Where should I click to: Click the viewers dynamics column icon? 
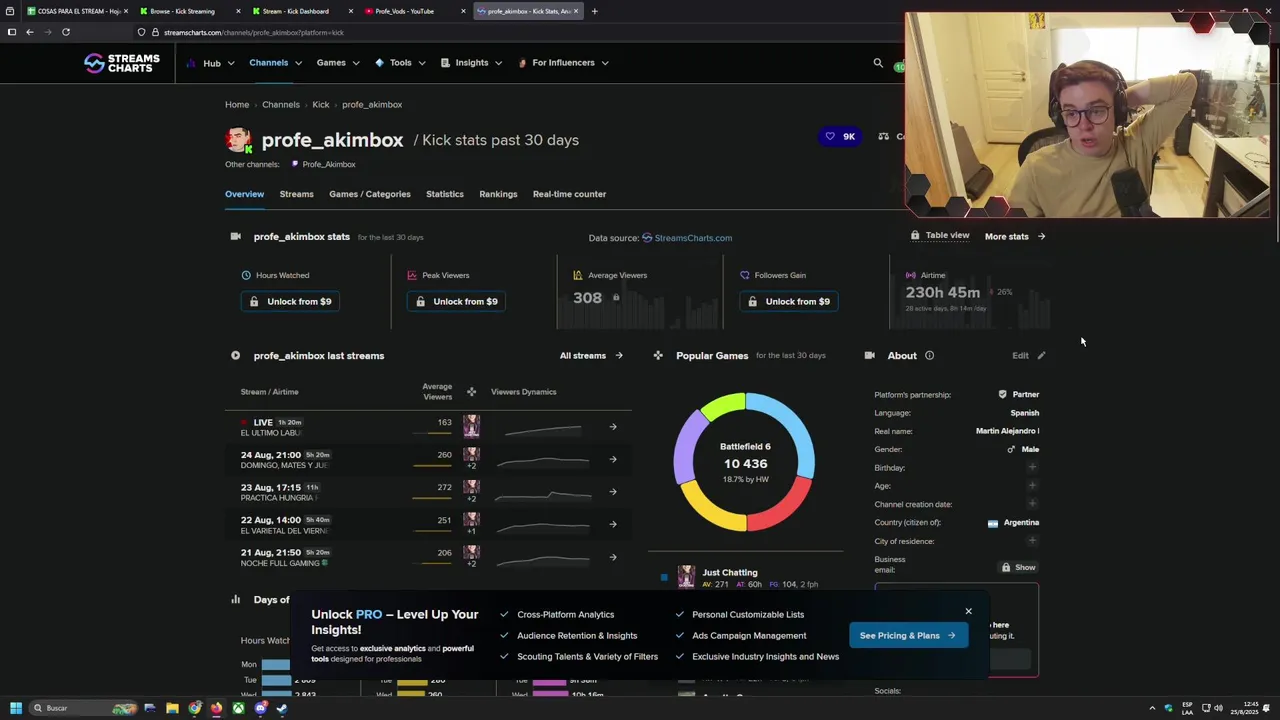click(471, 392)
